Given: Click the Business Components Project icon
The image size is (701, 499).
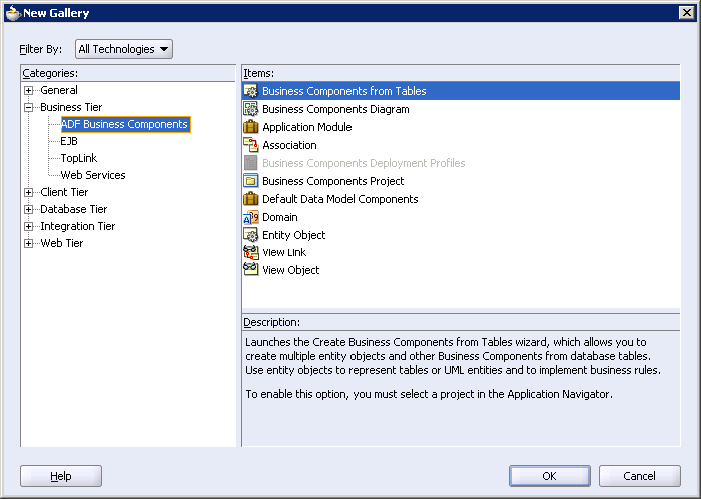Looking at the screenshot, I should (250, 181).
